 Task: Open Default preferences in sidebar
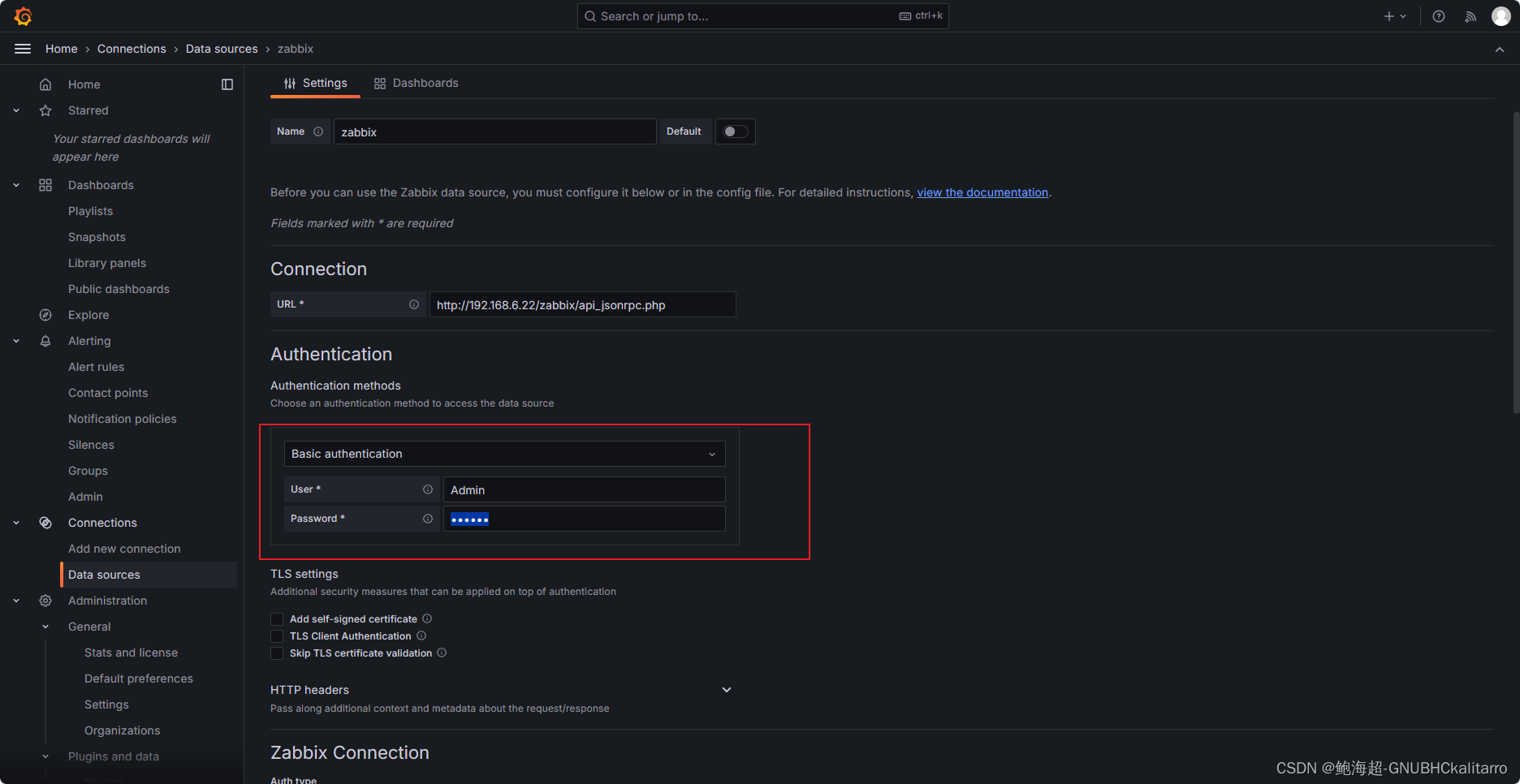pyautogui.click(x=139, y=678)
